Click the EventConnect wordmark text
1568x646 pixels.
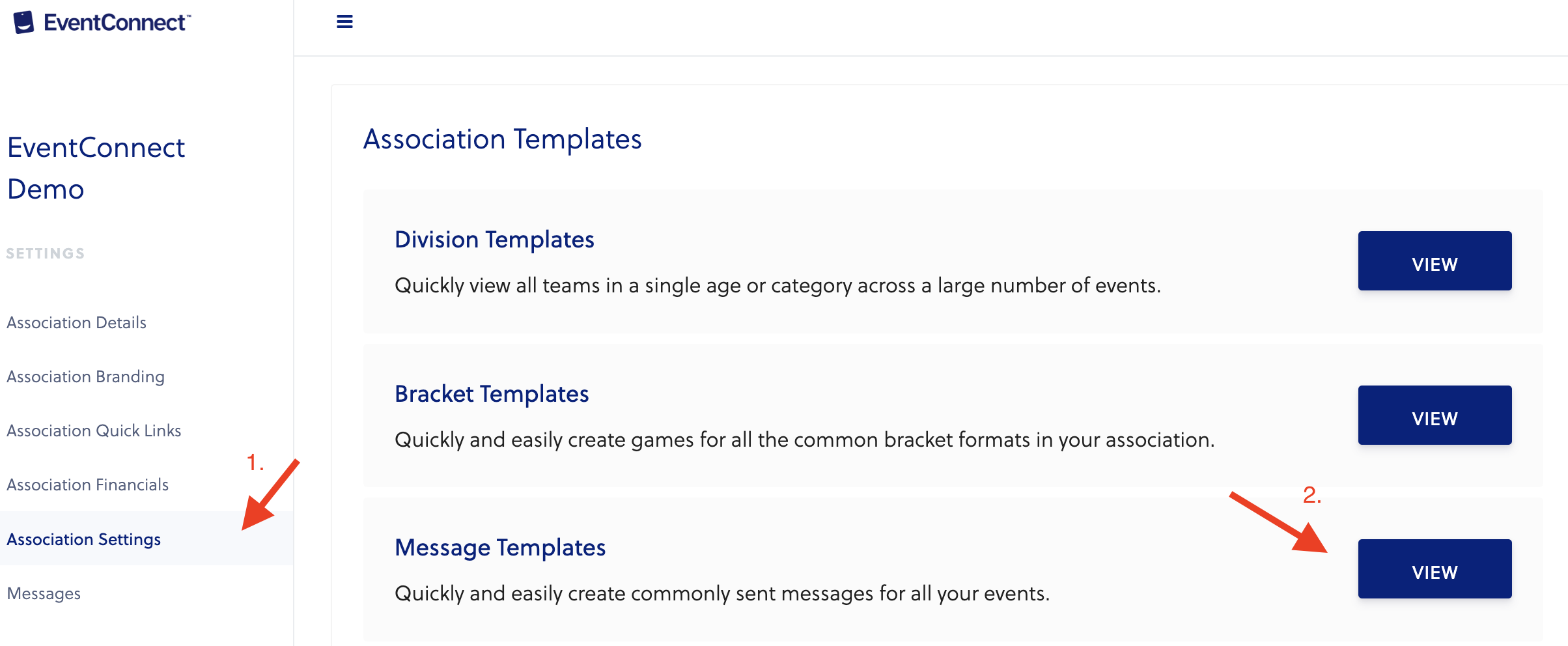click(117, 23)
